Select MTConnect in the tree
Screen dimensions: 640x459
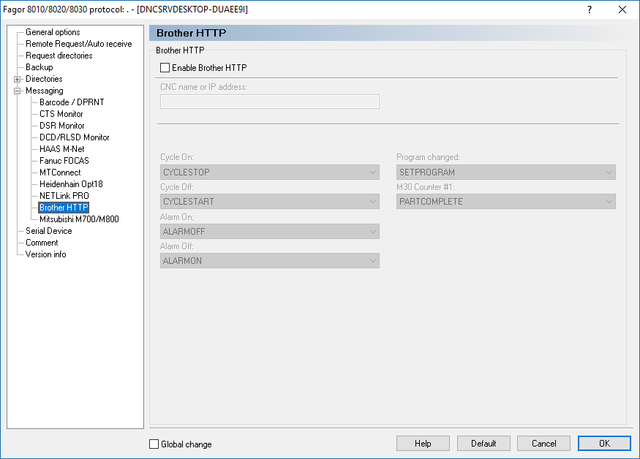coord(60,173)
